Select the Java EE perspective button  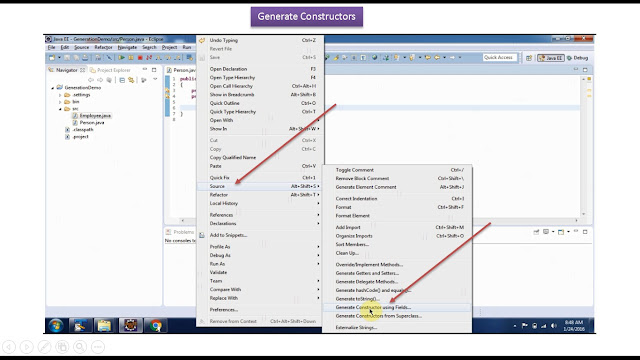click(x=551, y=58)
